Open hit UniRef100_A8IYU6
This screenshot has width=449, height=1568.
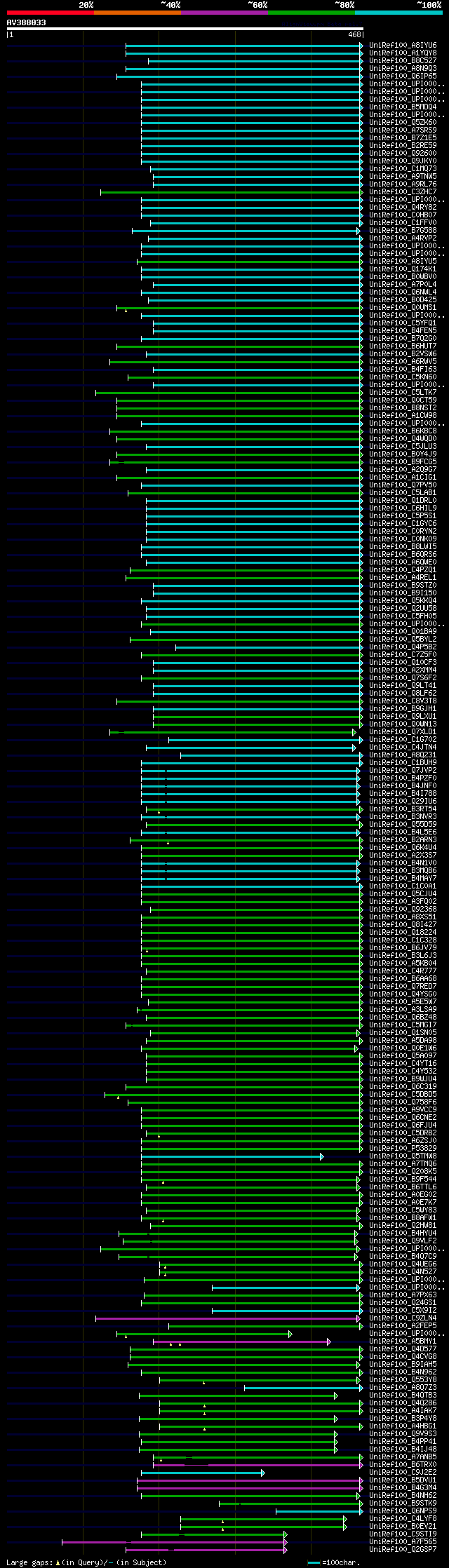click(x=403, y=45)
